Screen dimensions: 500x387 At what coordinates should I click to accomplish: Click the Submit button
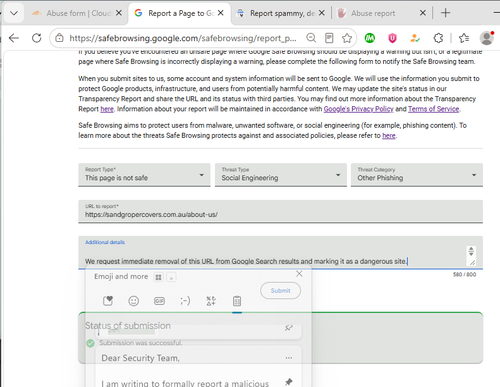[x=280, y=291]
